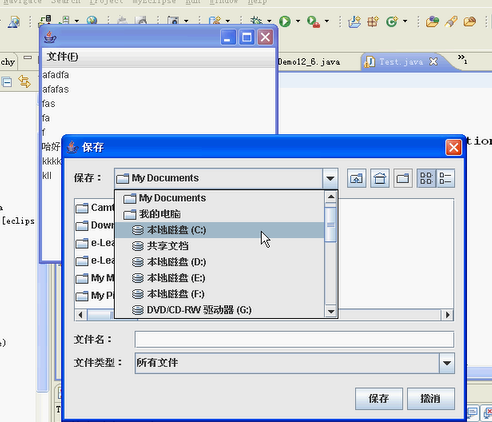Click the Home folder icon in save dialog

click(x=380, y=178)
